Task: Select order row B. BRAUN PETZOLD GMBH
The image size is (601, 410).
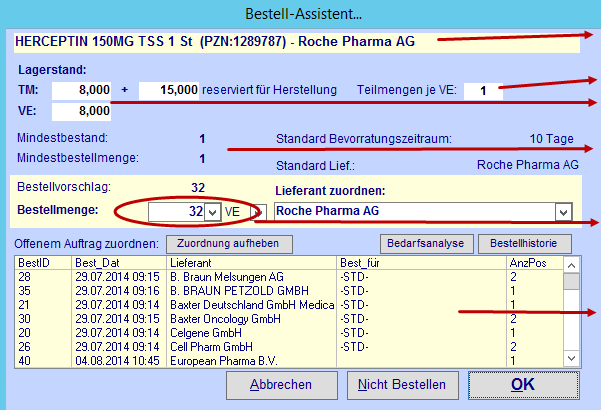Action: (x=289, y=291)
